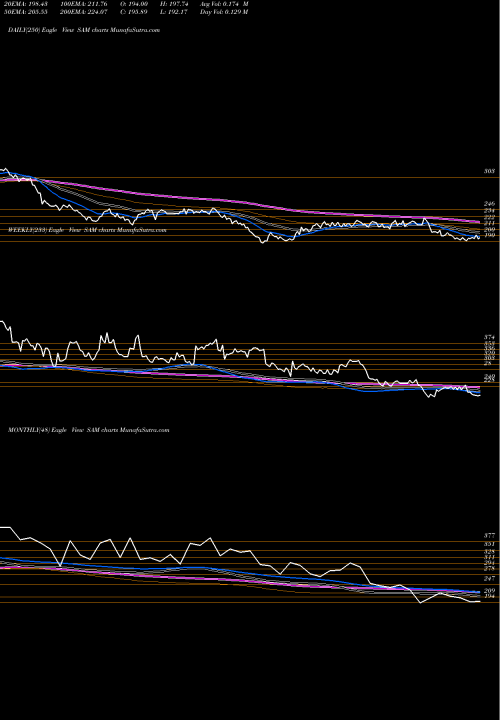Click the 50EMA value readout
The height and width of the screenshot is (720, 500).
[x=26, y=12]
